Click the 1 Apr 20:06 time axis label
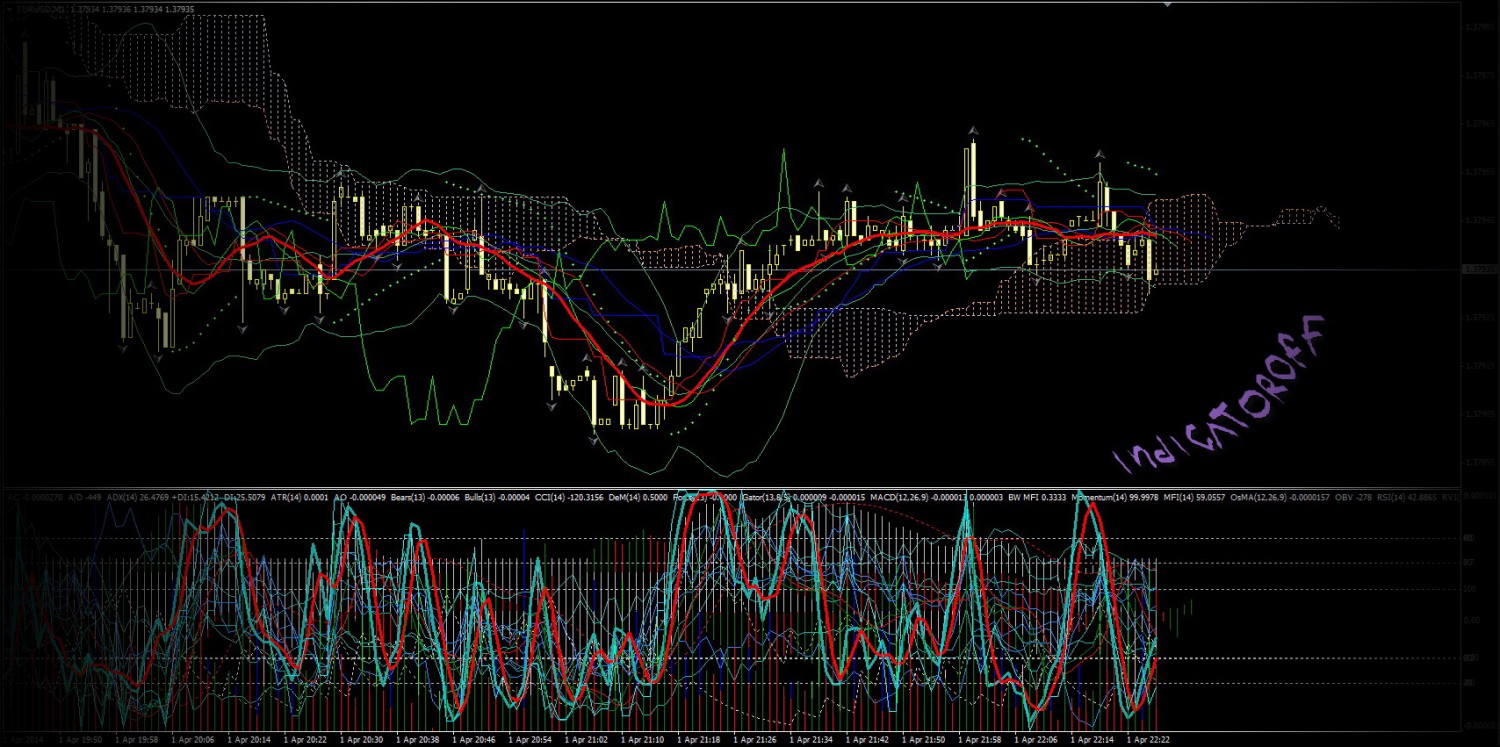 point(193,740)
